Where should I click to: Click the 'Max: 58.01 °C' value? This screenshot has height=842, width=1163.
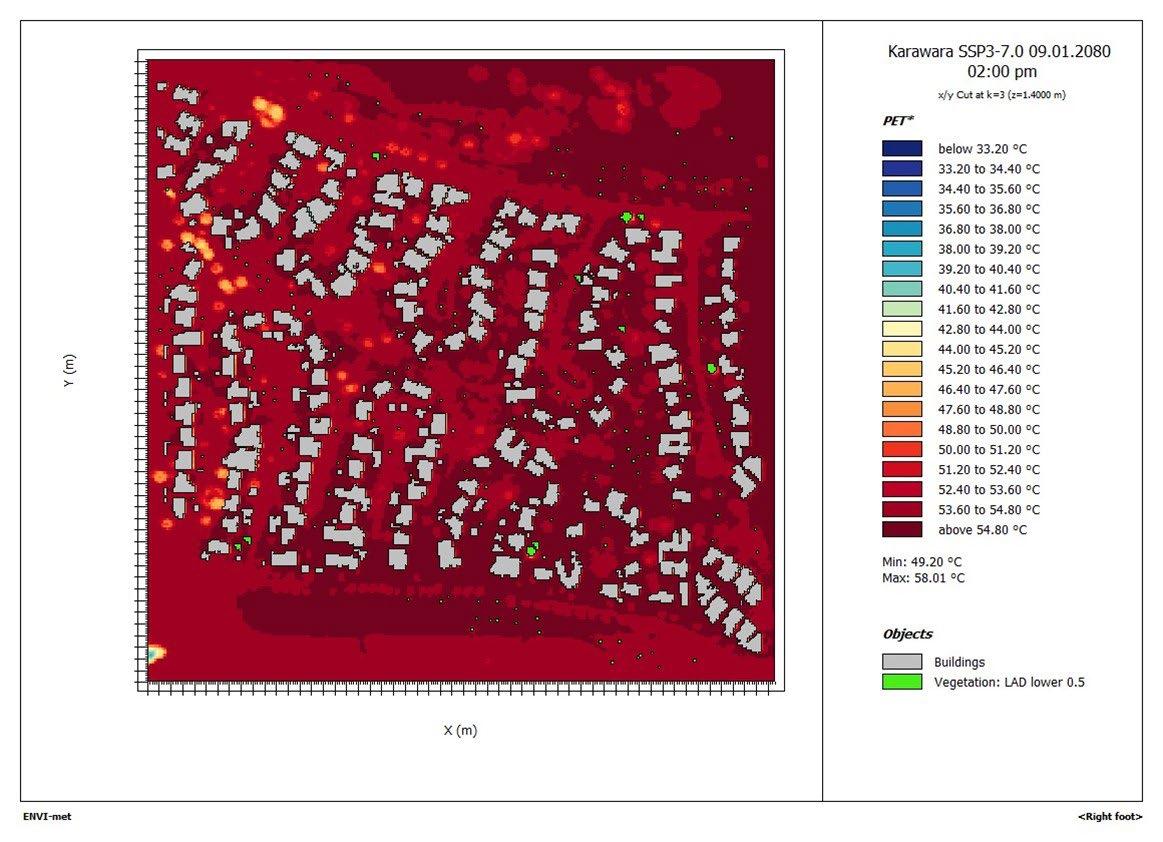923,578
